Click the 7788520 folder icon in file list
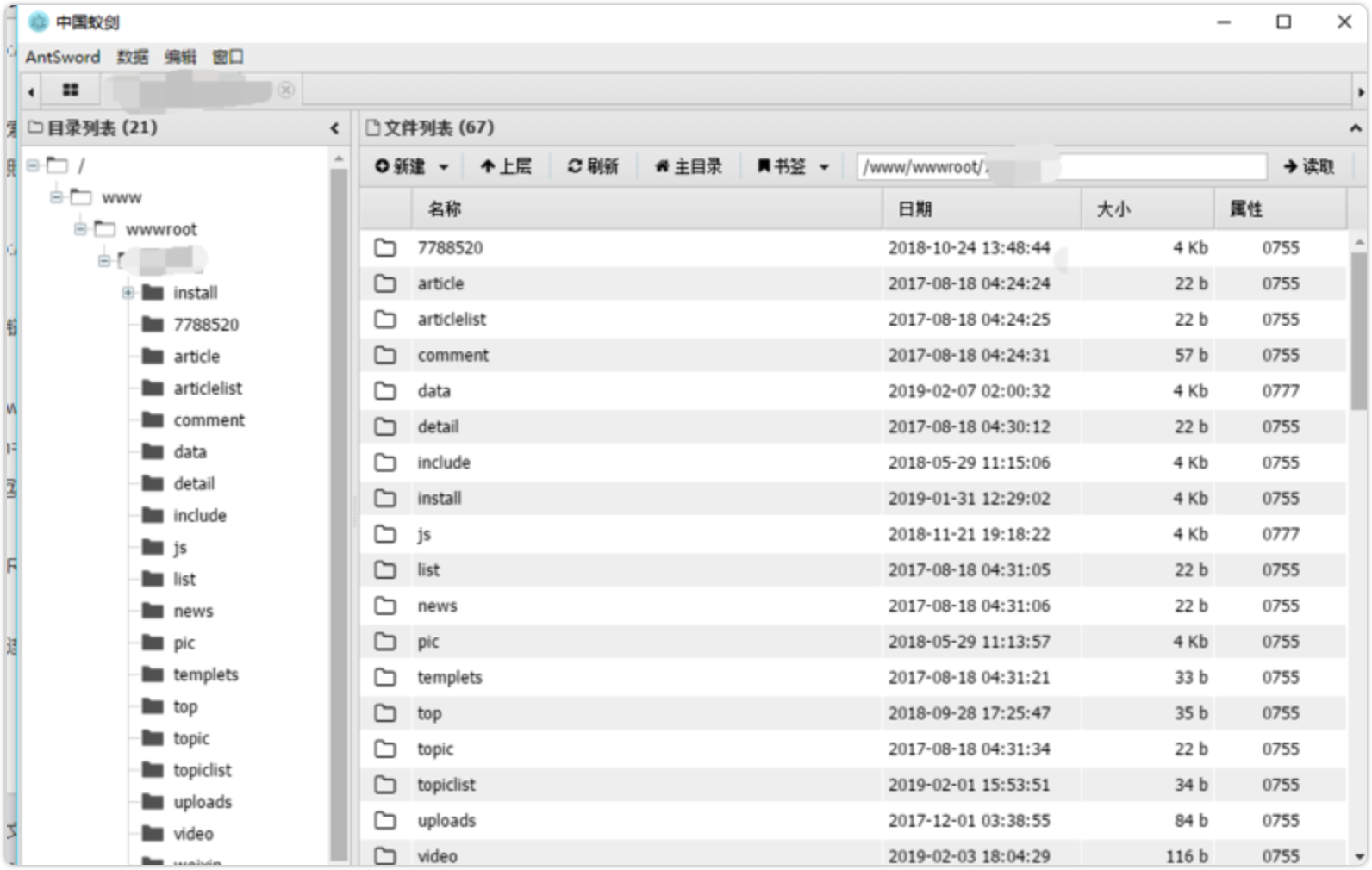Screen dimensions: 1372x870 pos(385,248)
